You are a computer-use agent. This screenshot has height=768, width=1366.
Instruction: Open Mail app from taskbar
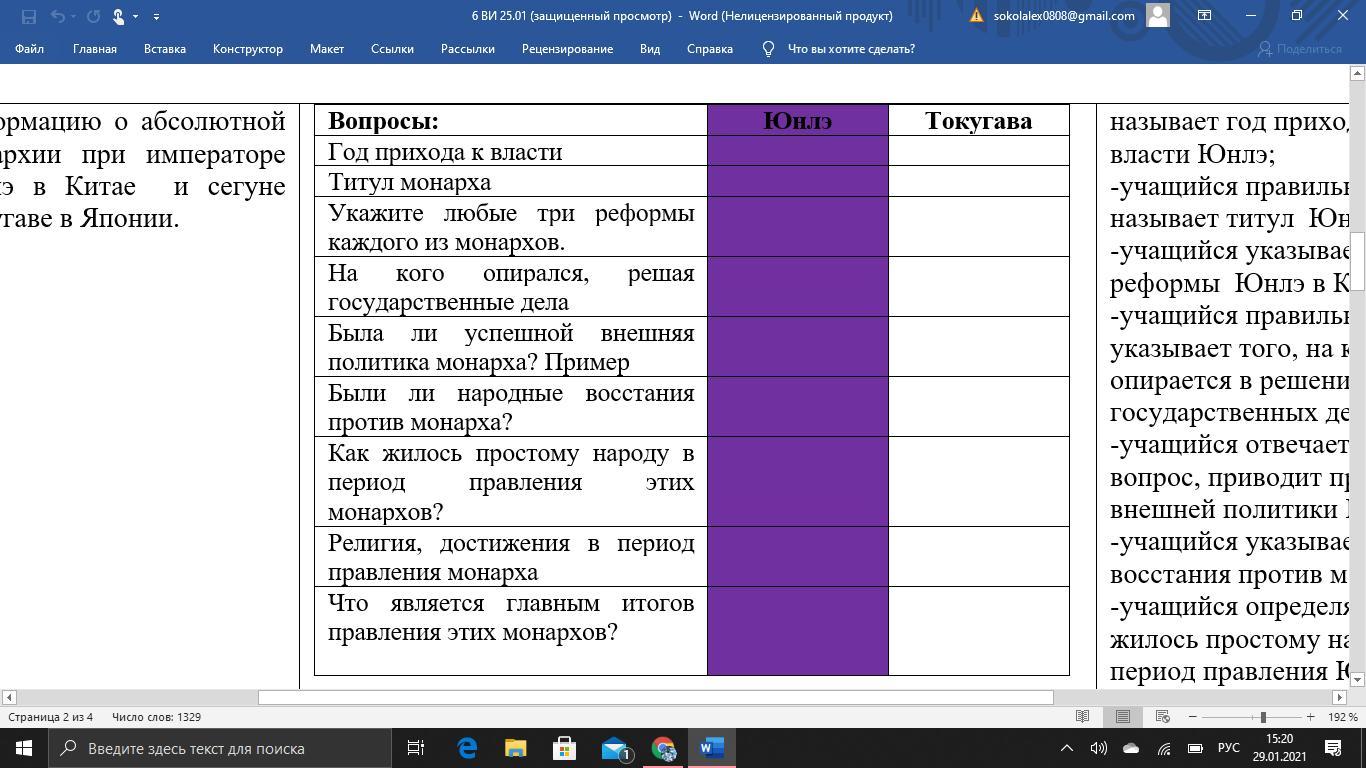click(x=614, y=748)
